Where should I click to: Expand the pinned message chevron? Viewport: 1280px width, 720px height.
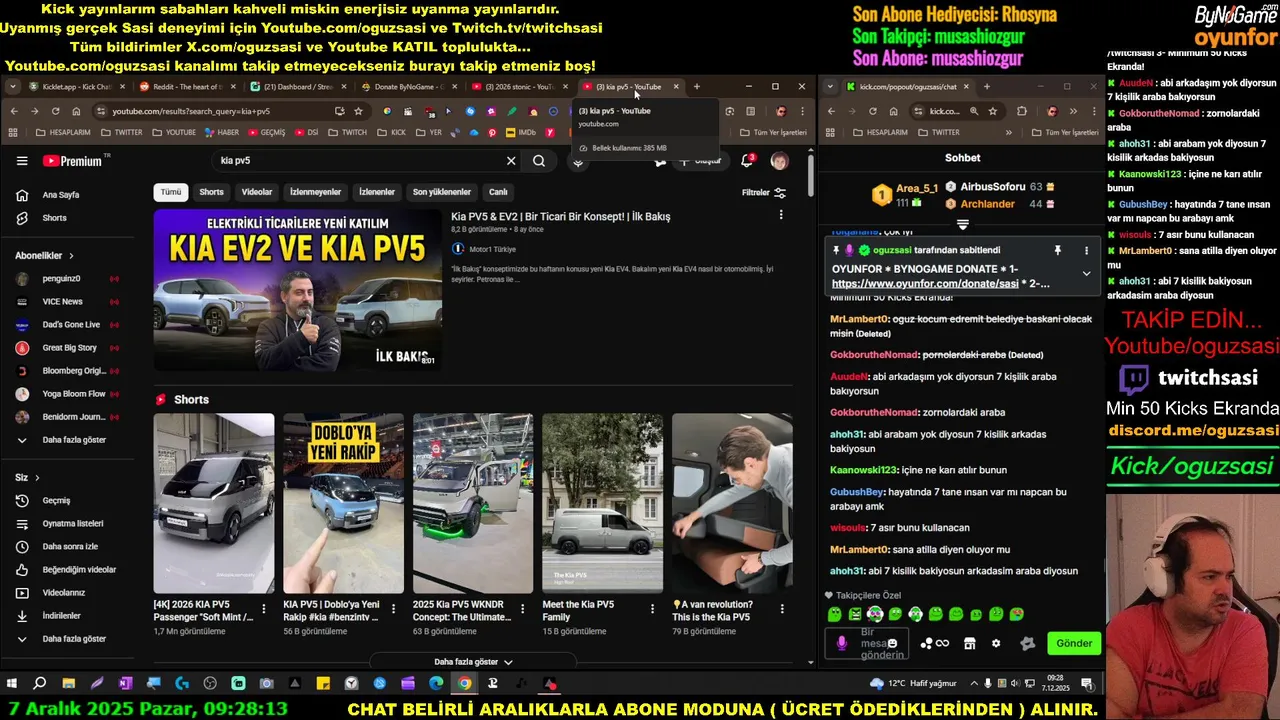[1086, 273]
